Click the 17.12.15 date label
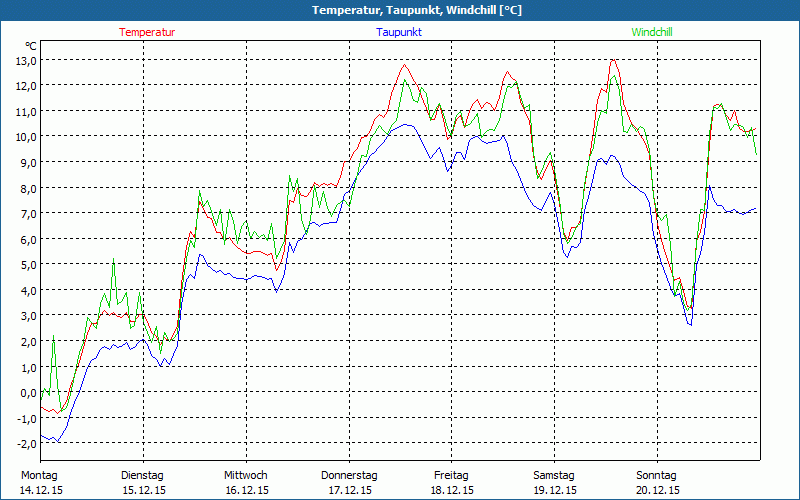The image size is (800, 500). 350,490
